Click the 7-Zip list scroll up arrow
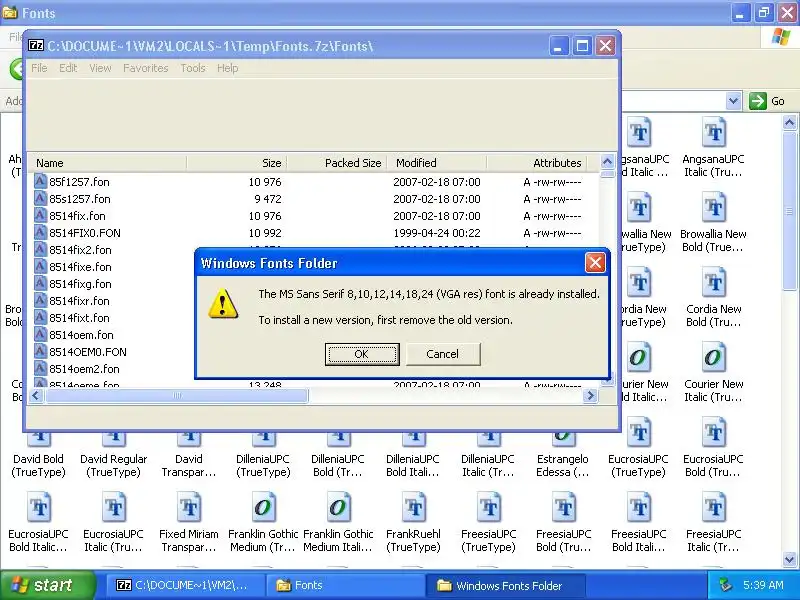The height and width of the screenshot is (600, 800). (x=607, y=162)
